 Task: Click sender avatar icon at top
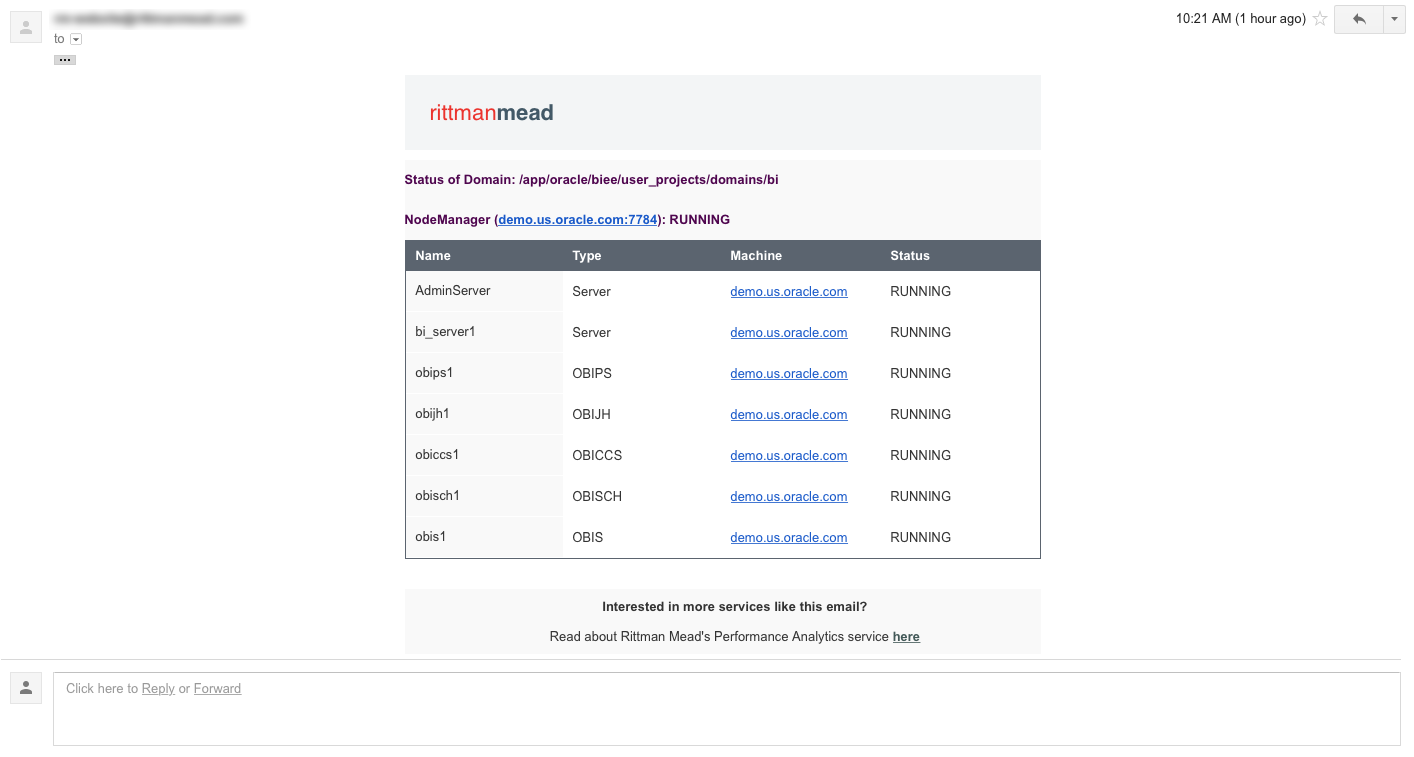click(26, 27)
